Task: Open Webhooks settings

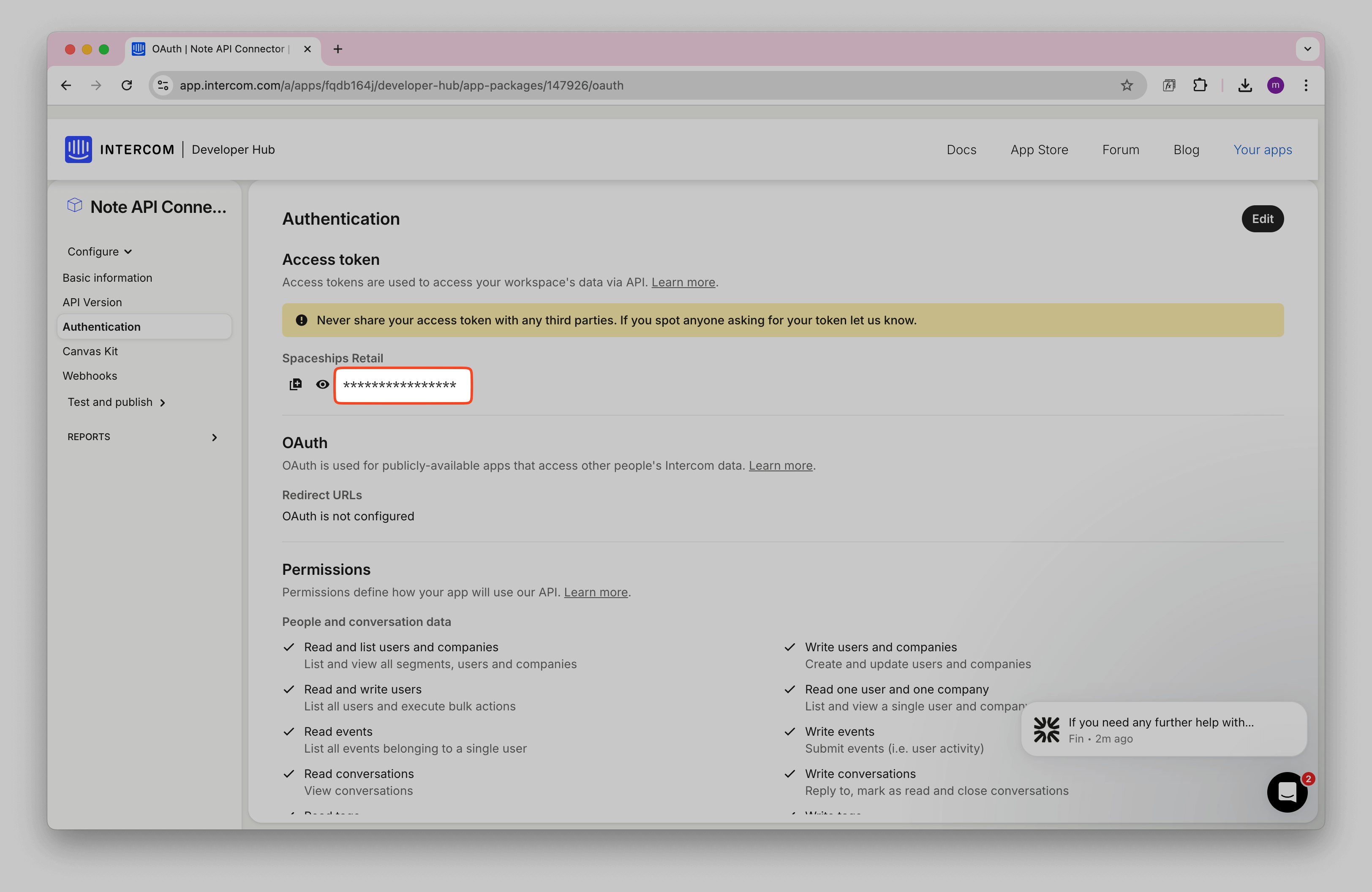Action: pos(90,376)
